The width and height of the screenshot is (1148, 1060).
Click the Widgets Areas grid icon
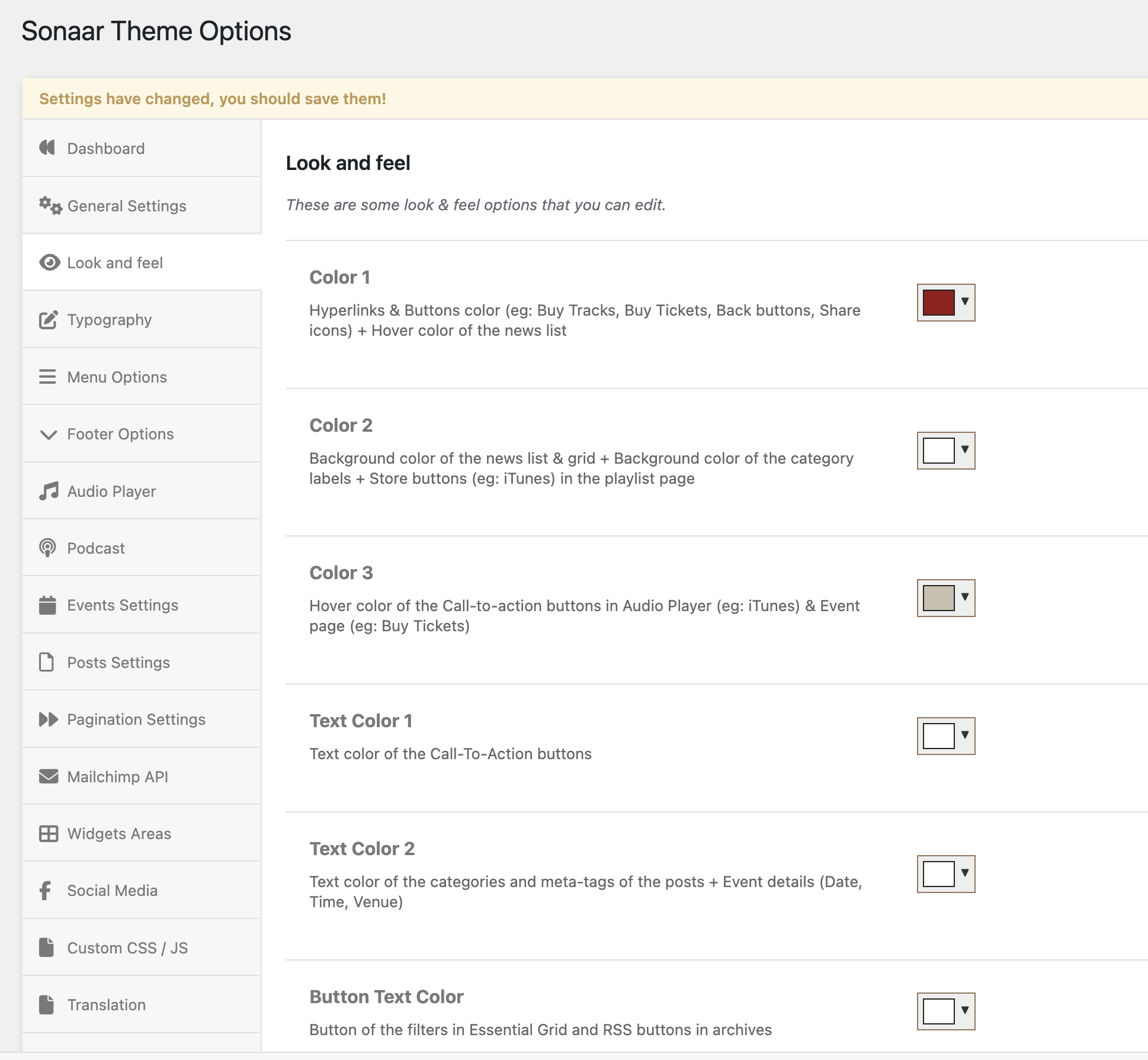point(48,833)
